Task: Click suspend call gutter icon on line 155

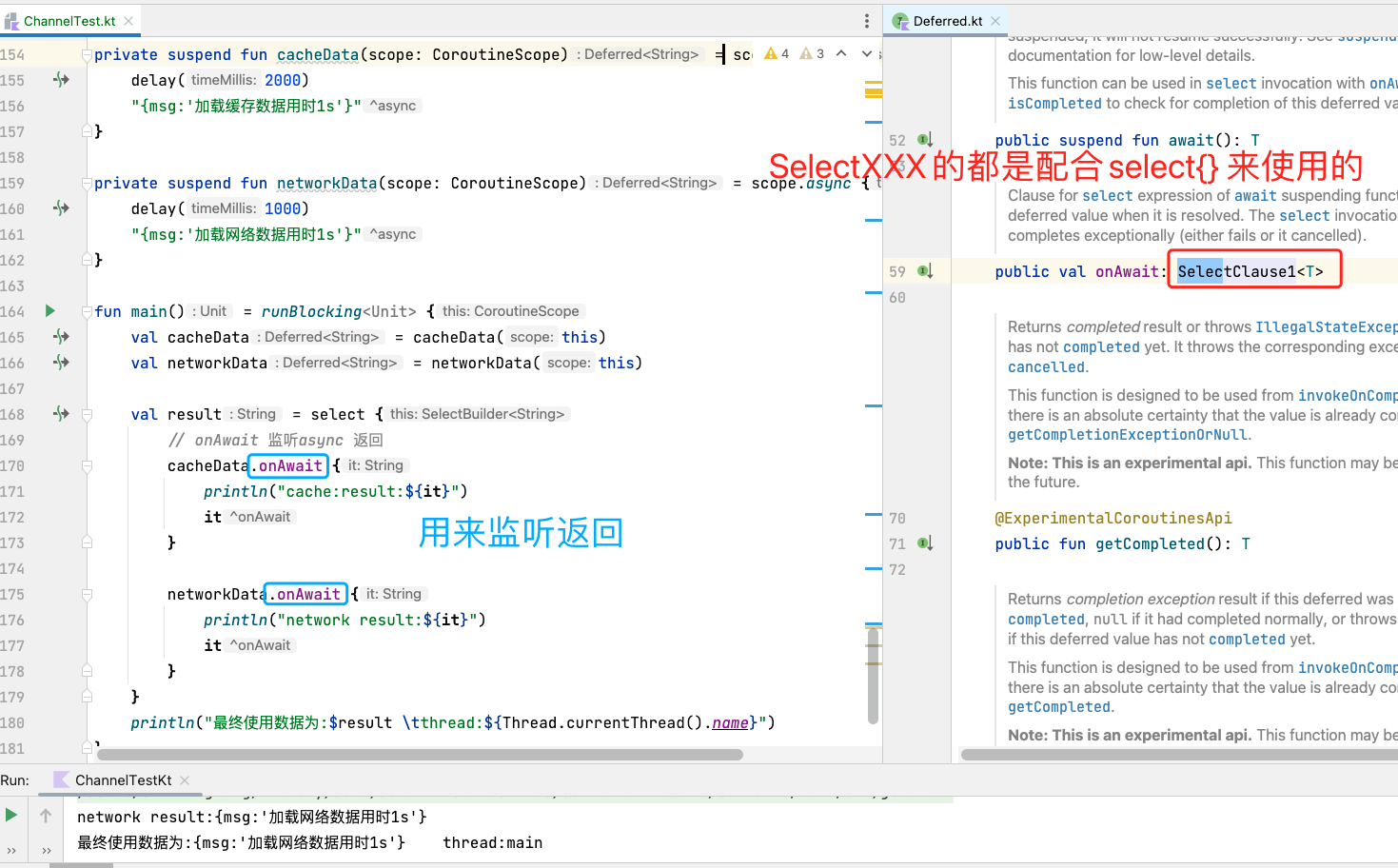Action: coord(62,80)
